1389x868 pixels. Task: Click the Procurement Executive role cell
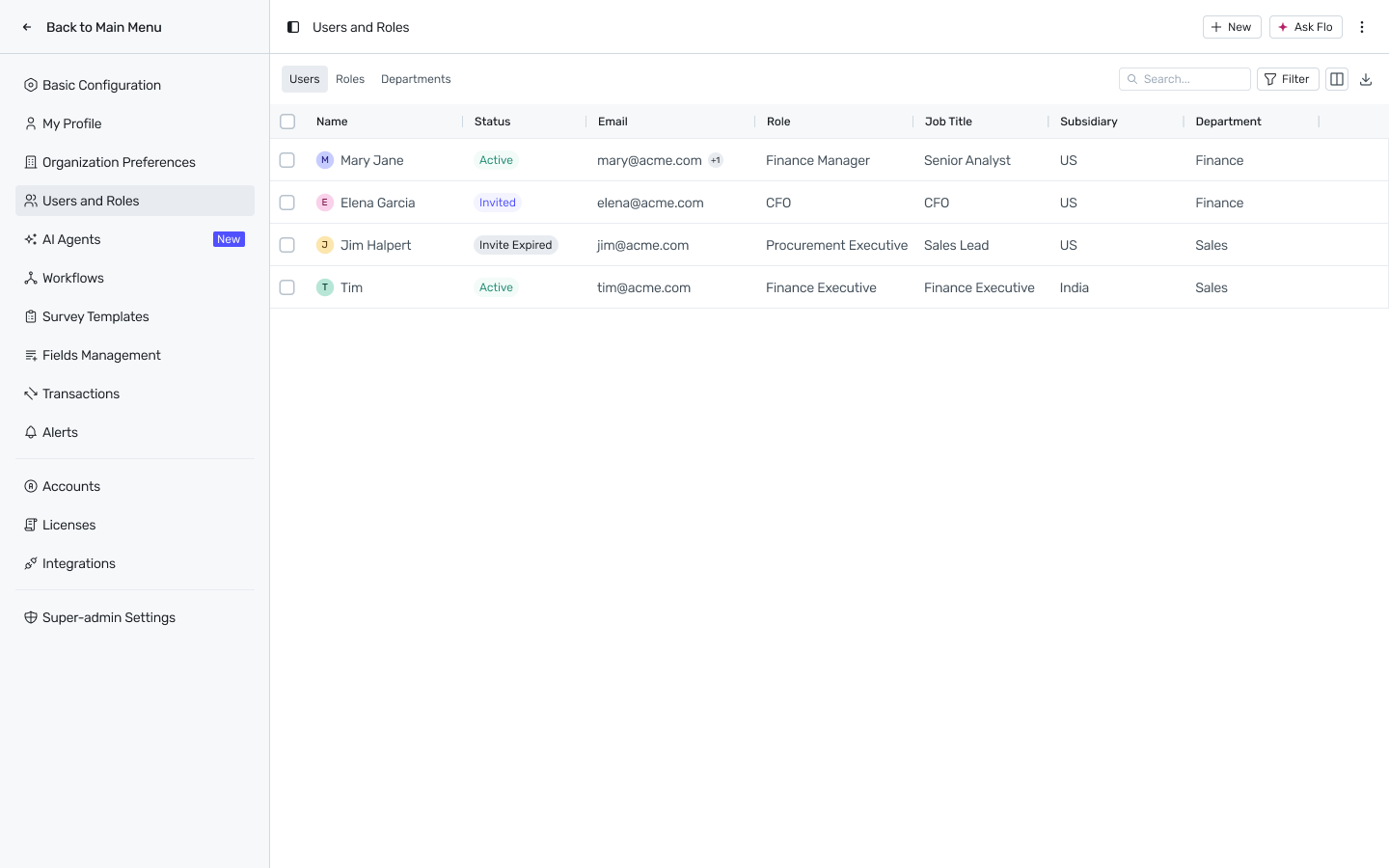point(836,245)
